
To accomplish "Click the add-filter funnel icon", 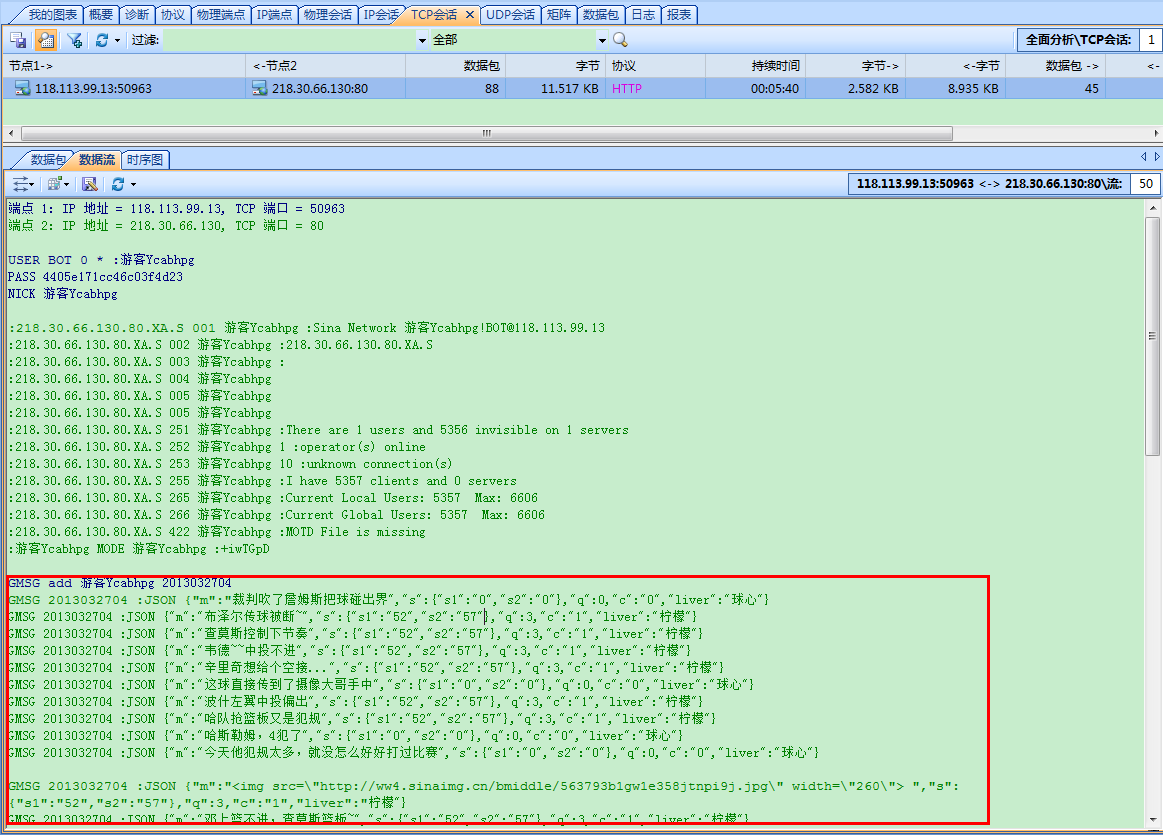I will [74, 40].
